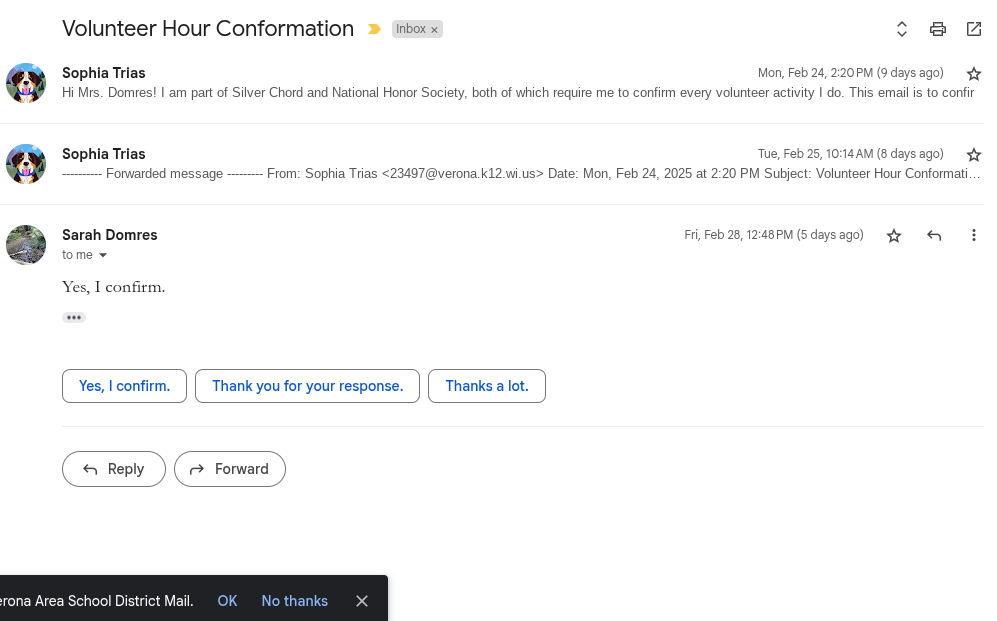Remove the Inbox label
This screenshot has width=997, height=621.
tap(434, 30)
